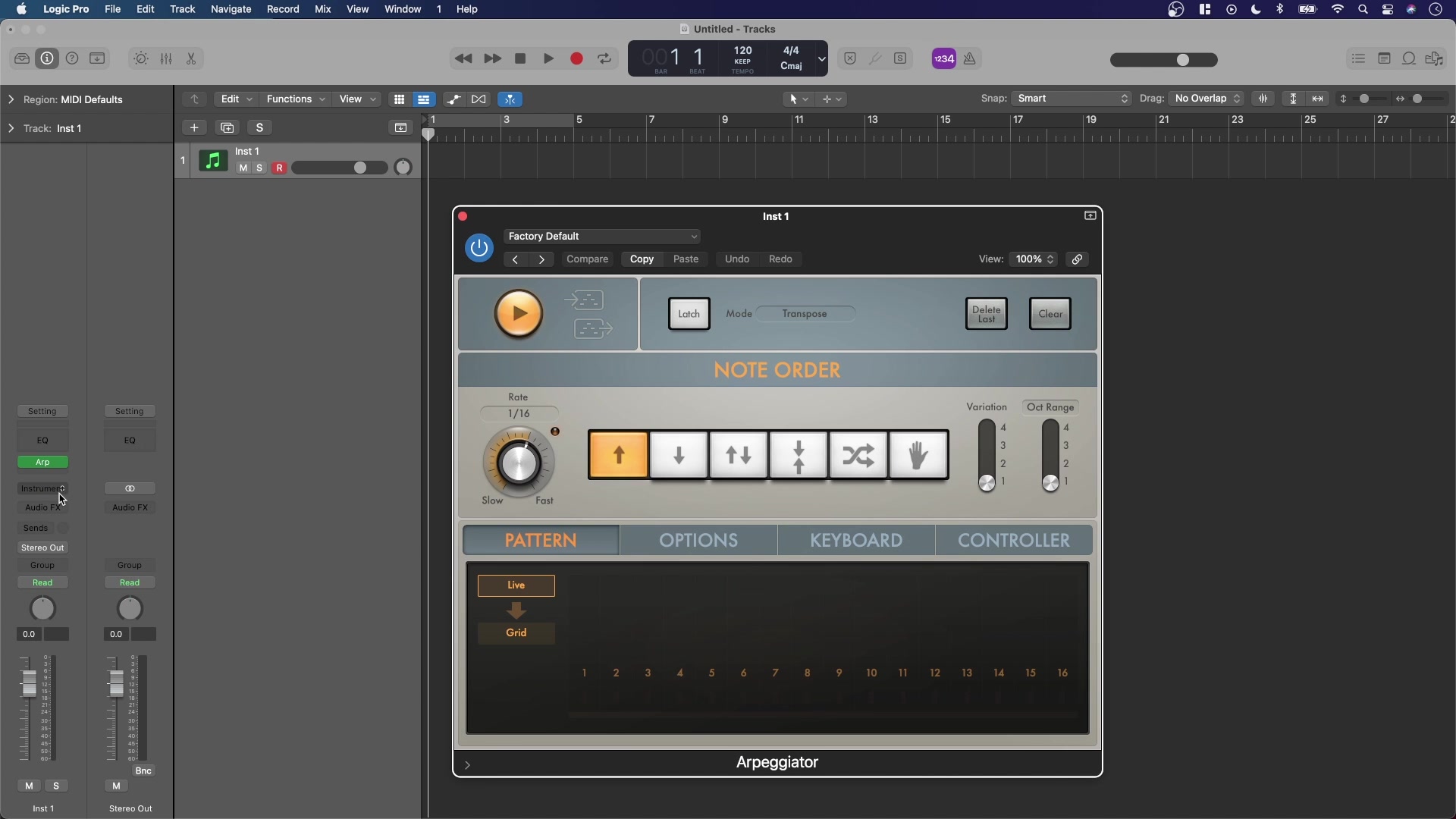Image resolution: width=1456 pixels, height=819 pixels.
Task: Enable the Latch button
Action: coord(689,314)
